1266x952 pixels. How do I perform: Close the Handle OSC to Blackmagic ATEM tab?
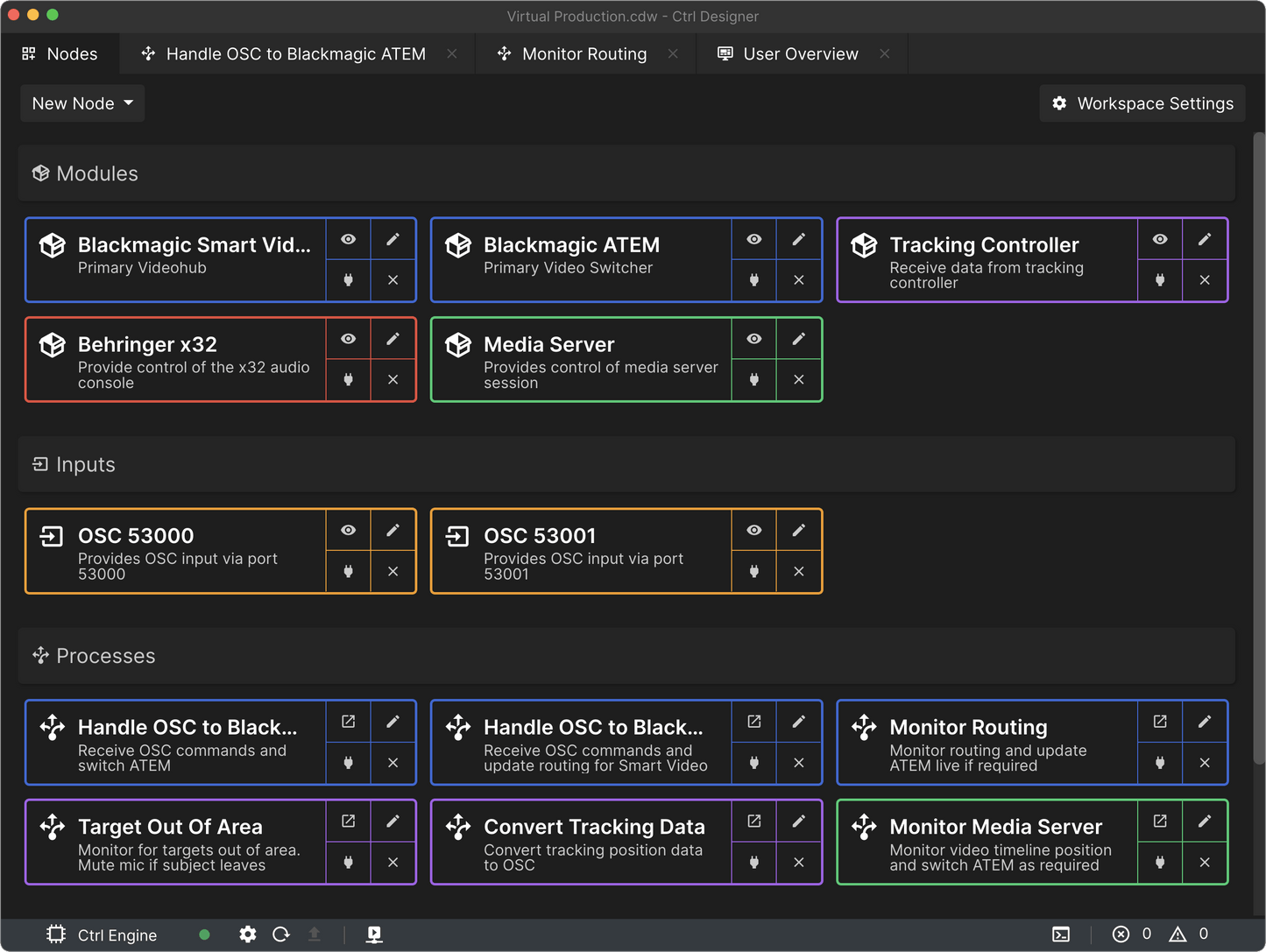[x=452, y=54]
